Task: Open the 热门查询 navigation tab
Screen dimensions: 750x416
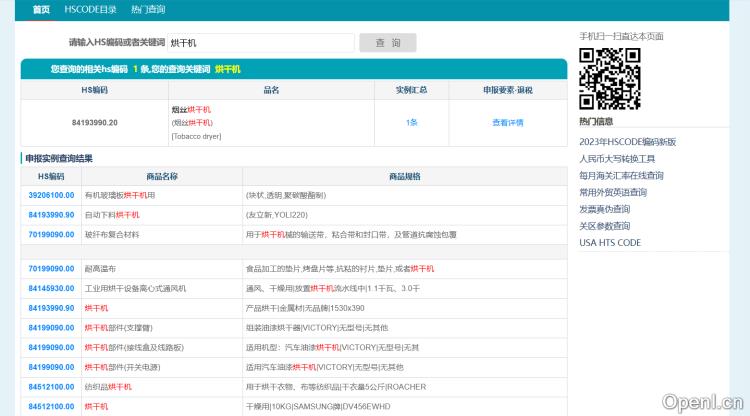Action: tap(148, 10)
